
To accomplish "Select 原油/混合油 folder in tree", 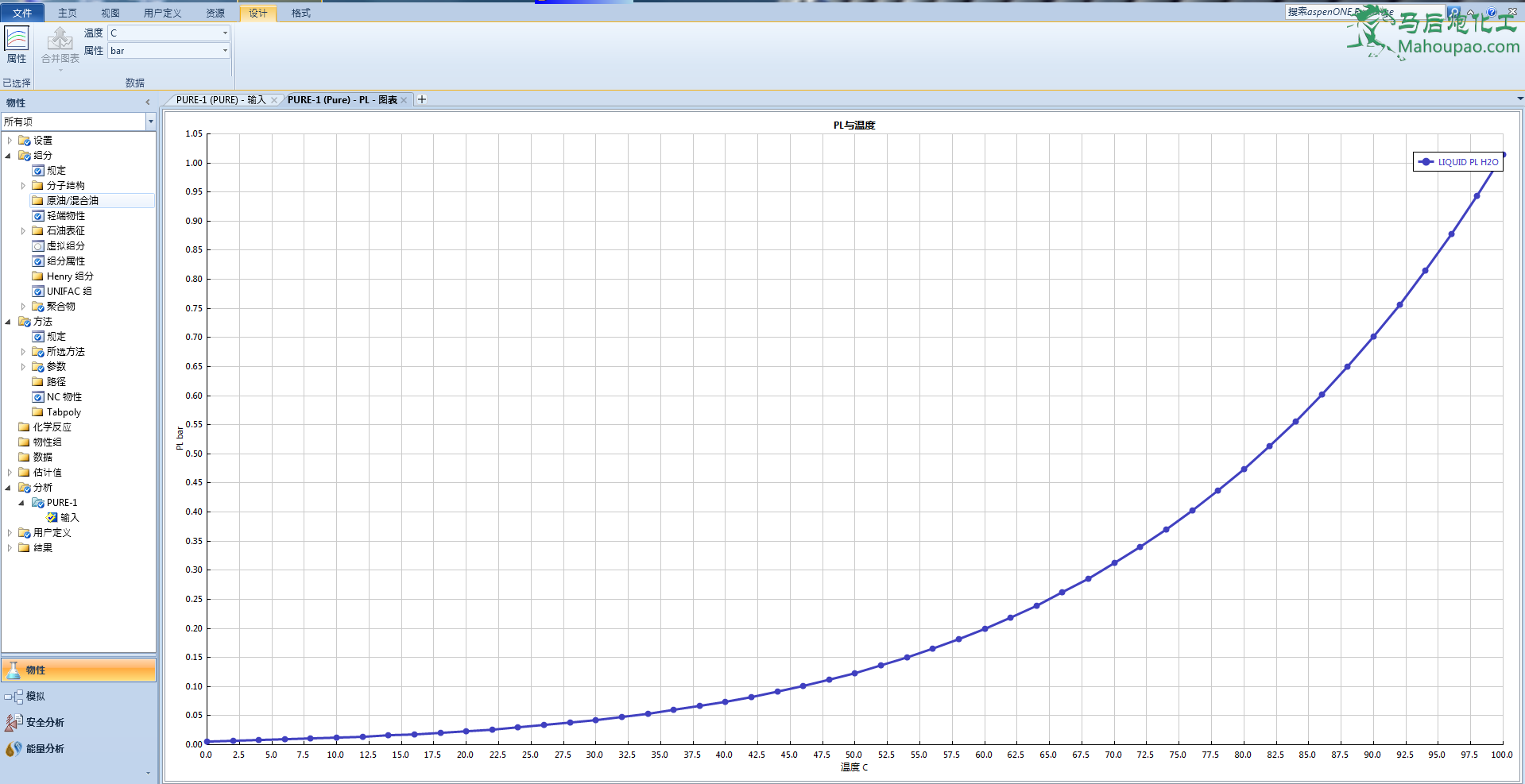I will click(x=72, y=201).
